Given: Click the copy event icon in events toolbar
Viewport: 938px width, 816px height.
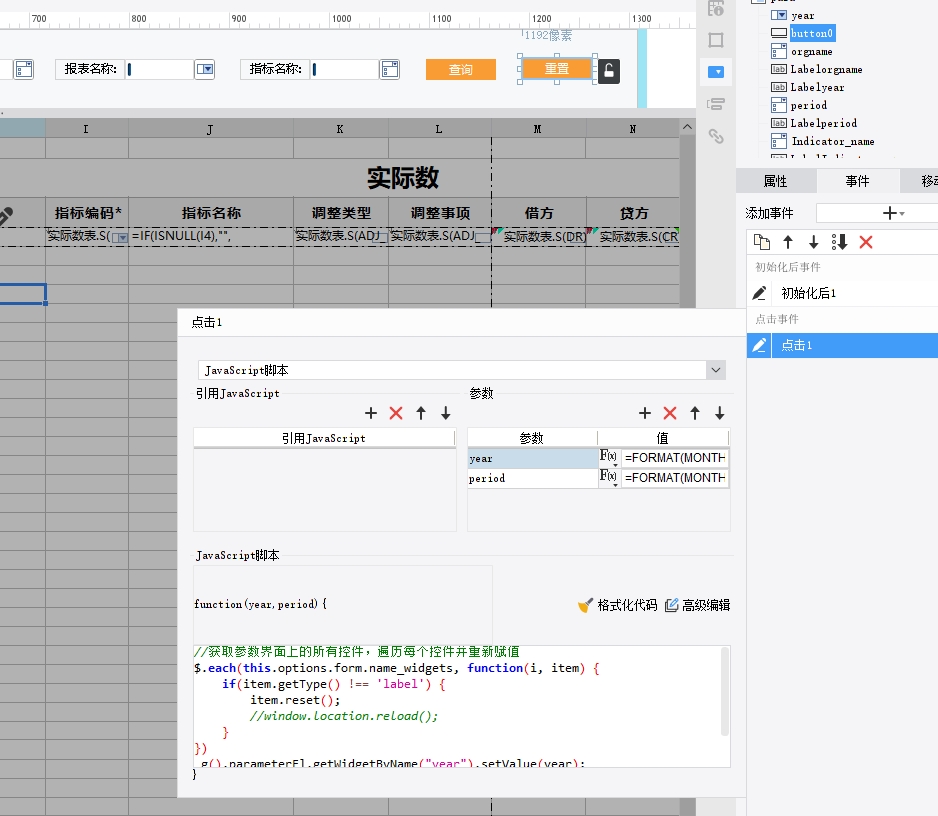Looking at the screenshot, I should click(762, 242).
